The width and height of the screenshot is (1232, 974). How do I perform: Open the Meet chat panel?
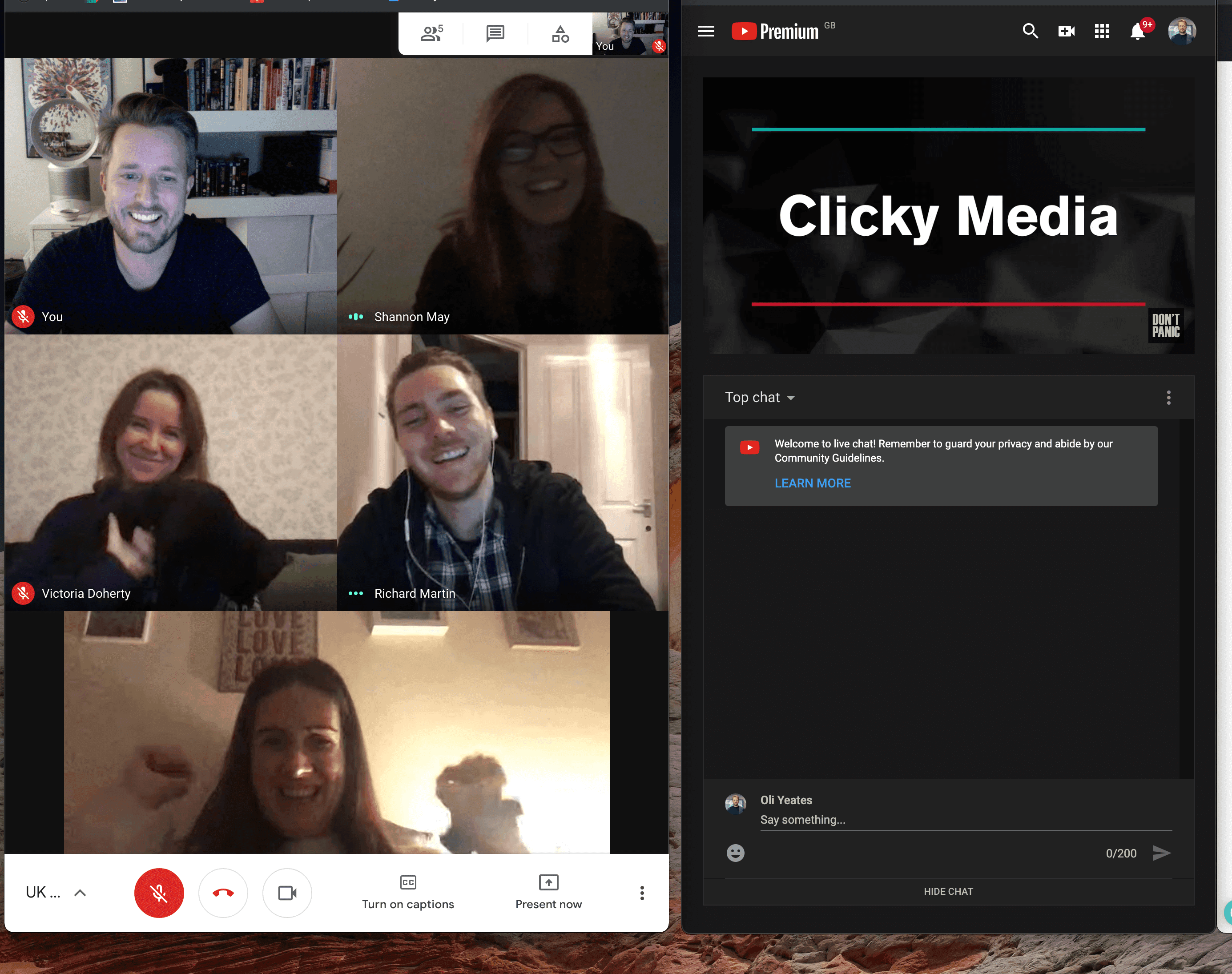(x=495, y=34)
